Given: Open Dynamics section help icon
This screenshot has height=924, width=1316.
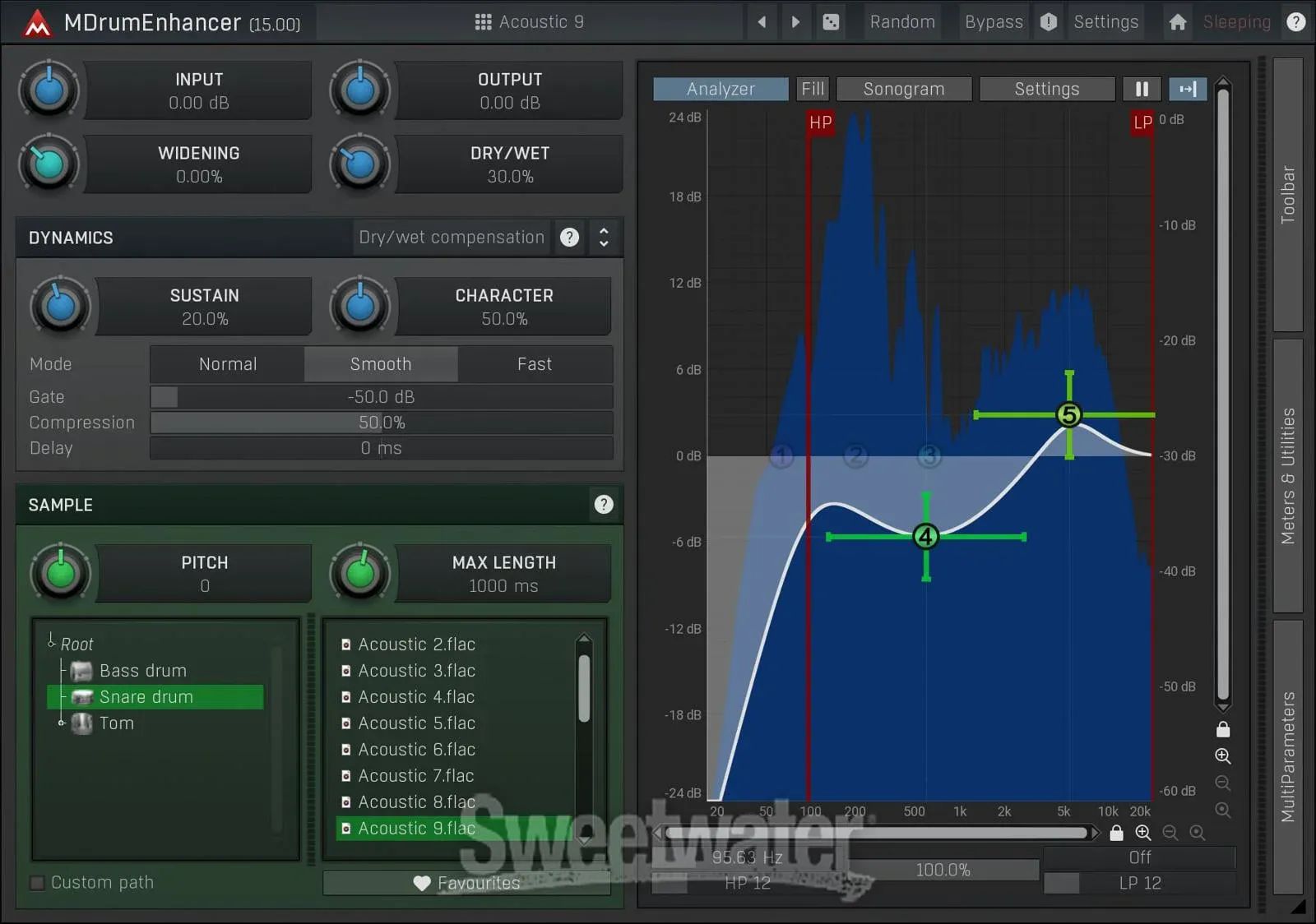Looking at the screenshot, I should tap(569, 238).
